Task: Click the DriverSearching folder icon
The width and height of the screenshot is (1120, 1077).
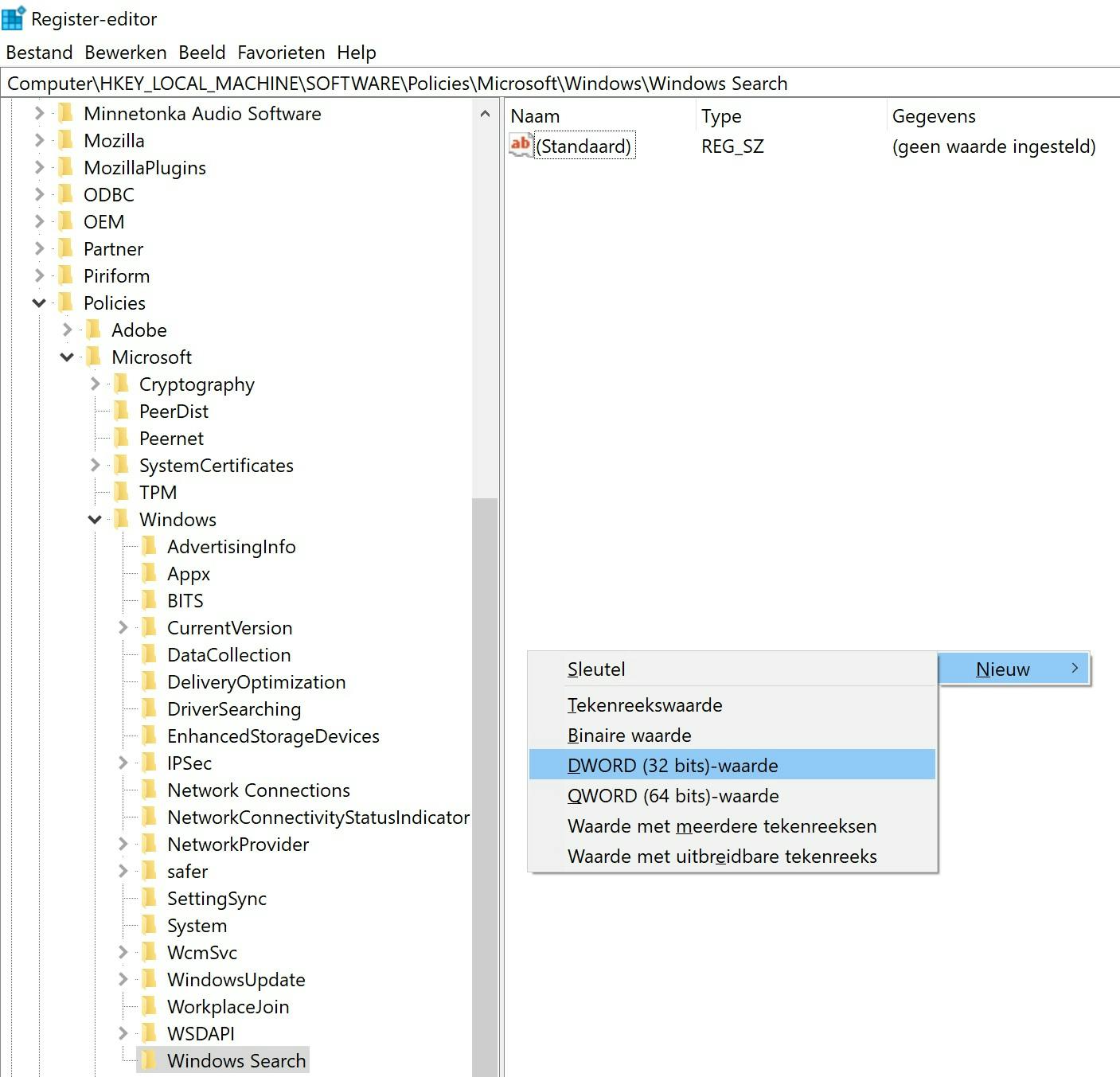Action: tap(150, 708)
